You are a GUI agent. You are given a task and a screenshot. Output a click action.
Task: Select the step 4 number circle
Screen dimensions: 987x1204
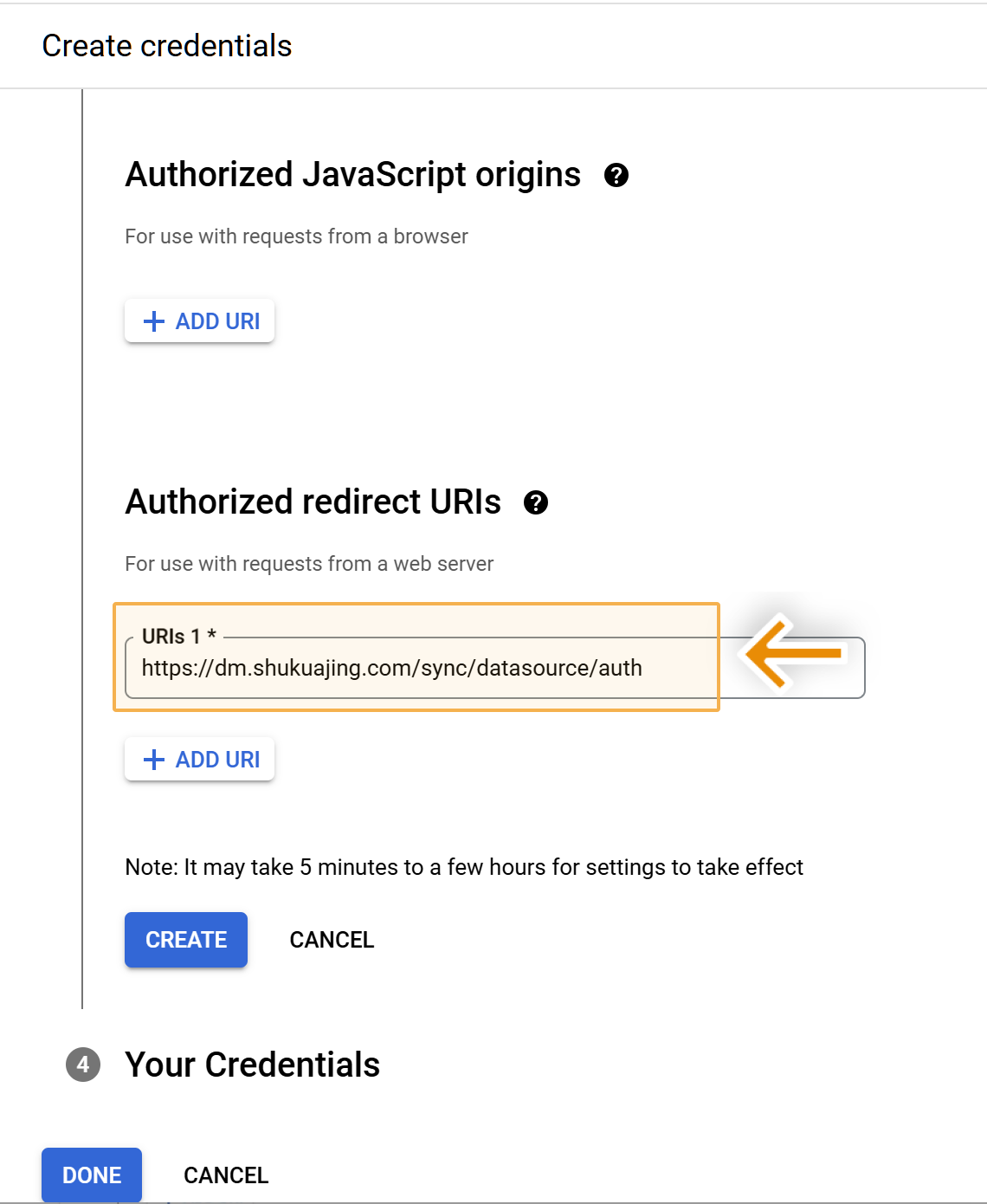(x=83, y=1065)
